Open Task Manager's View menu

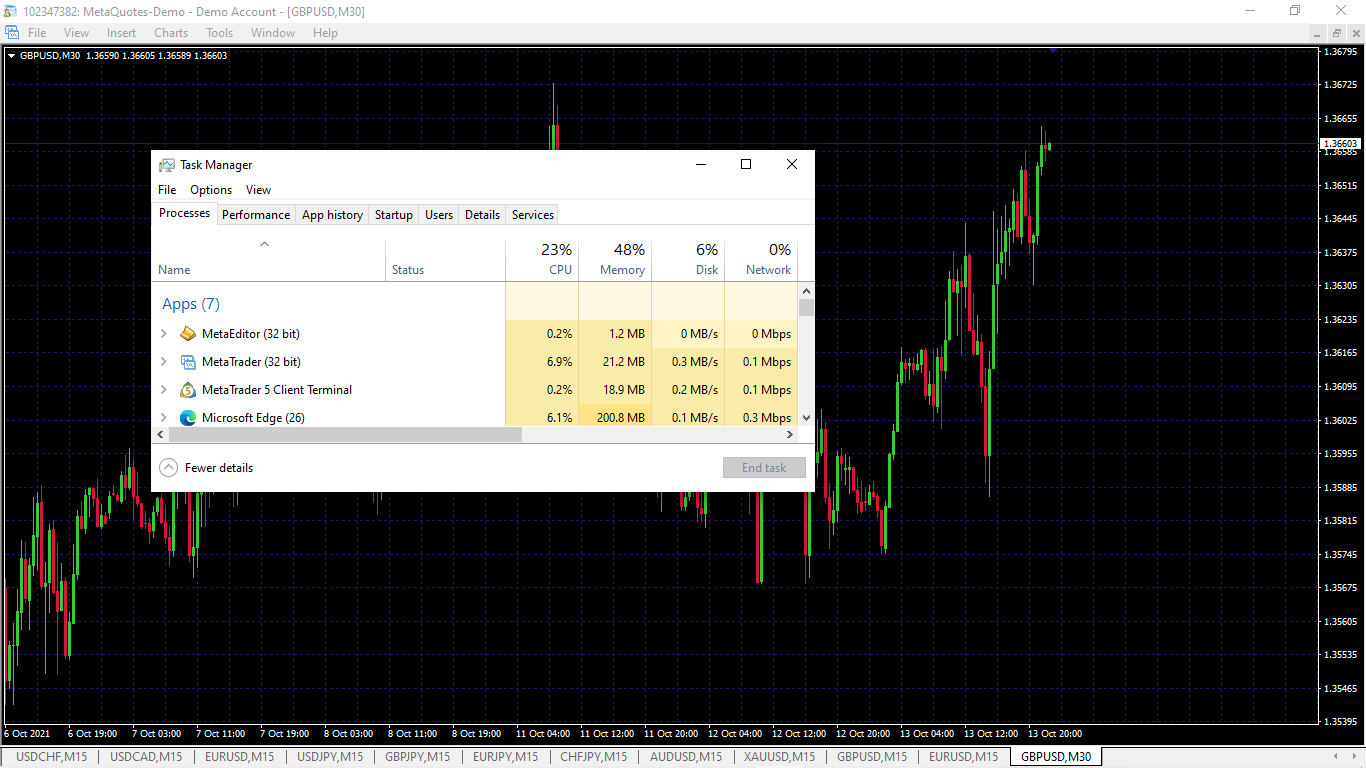coord(258,190)
